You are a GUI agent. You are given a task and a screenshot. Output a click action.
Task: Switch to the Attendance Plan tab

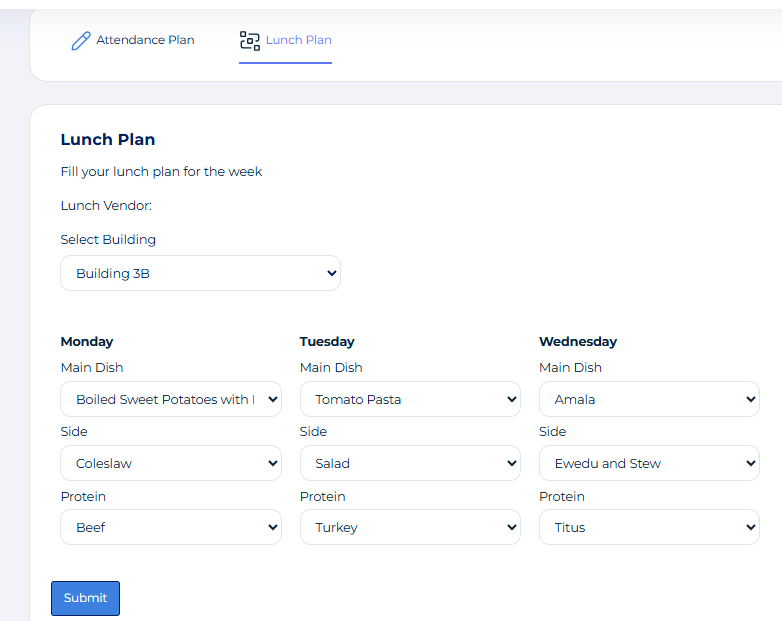pyautogui.click(x=145, y=40)
